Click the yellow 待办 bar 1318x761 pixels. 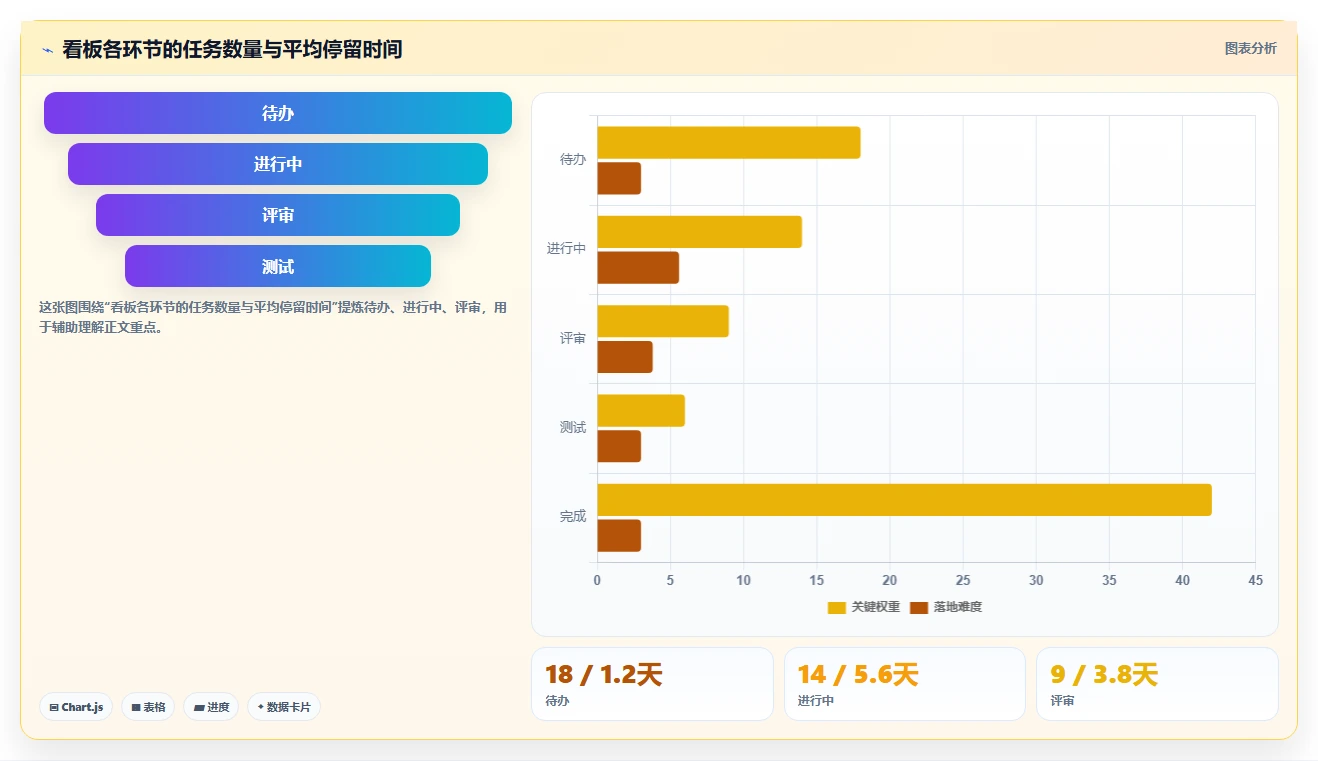point(729,142)
